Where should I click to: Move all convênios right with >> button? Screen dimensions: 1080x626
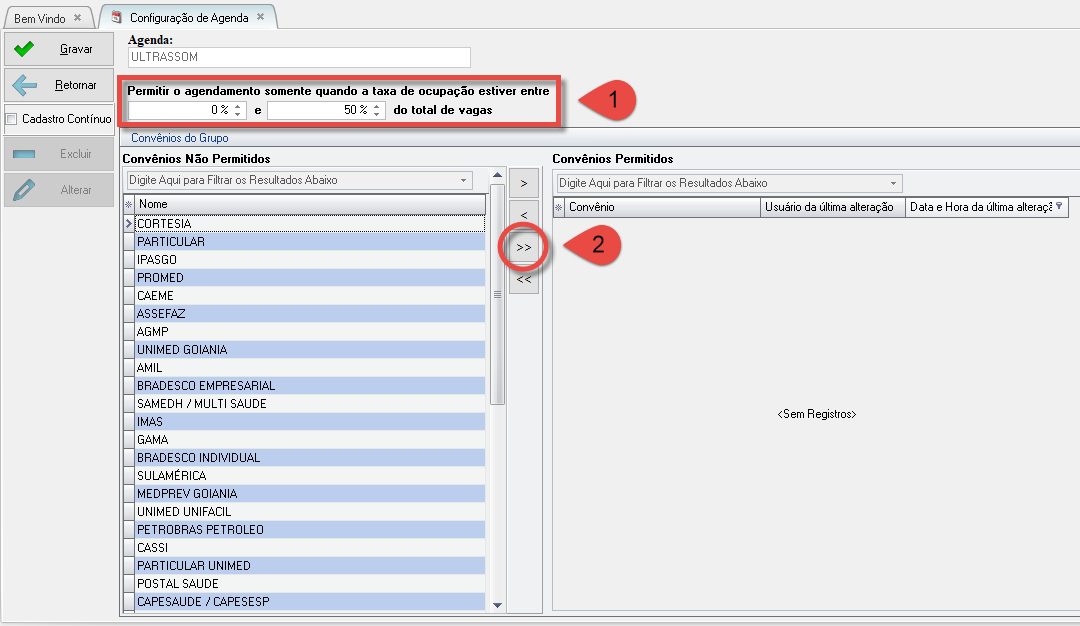pyautogui.click(x=524, y=247)
